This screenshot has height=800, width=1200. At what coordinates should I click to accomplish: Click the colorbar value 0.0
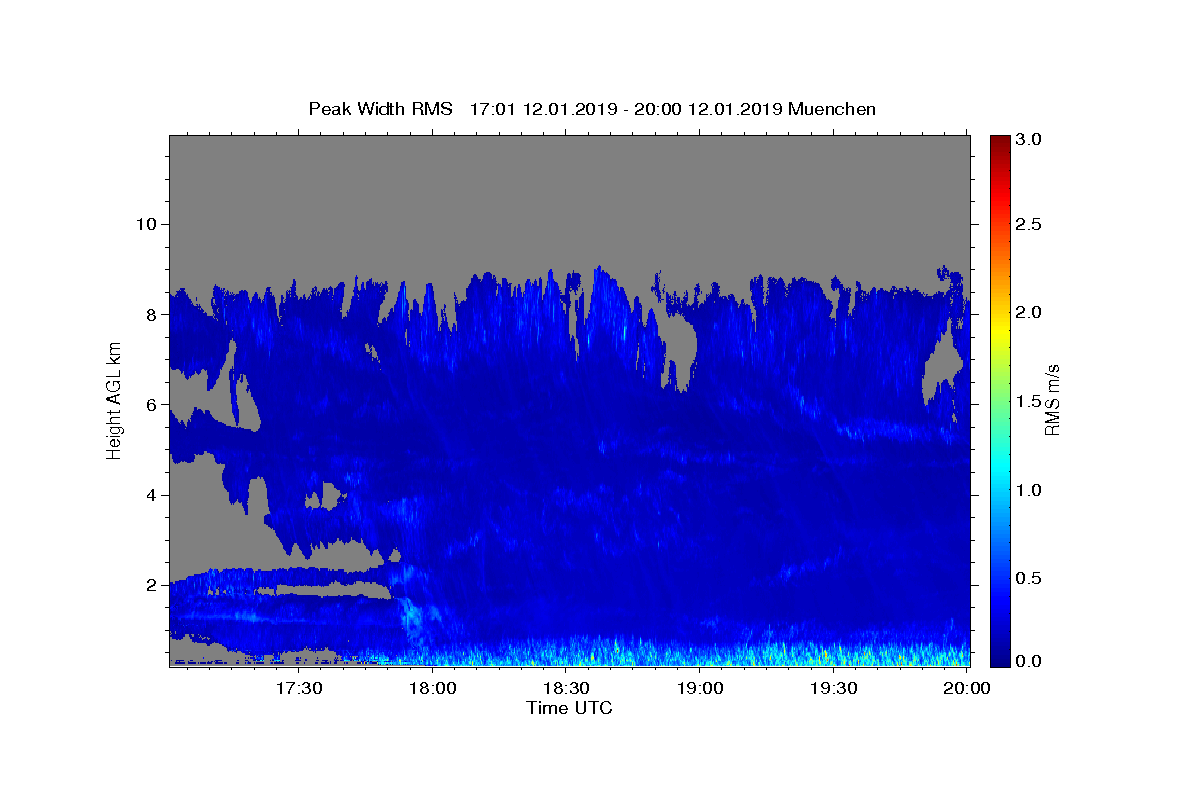1029,661
